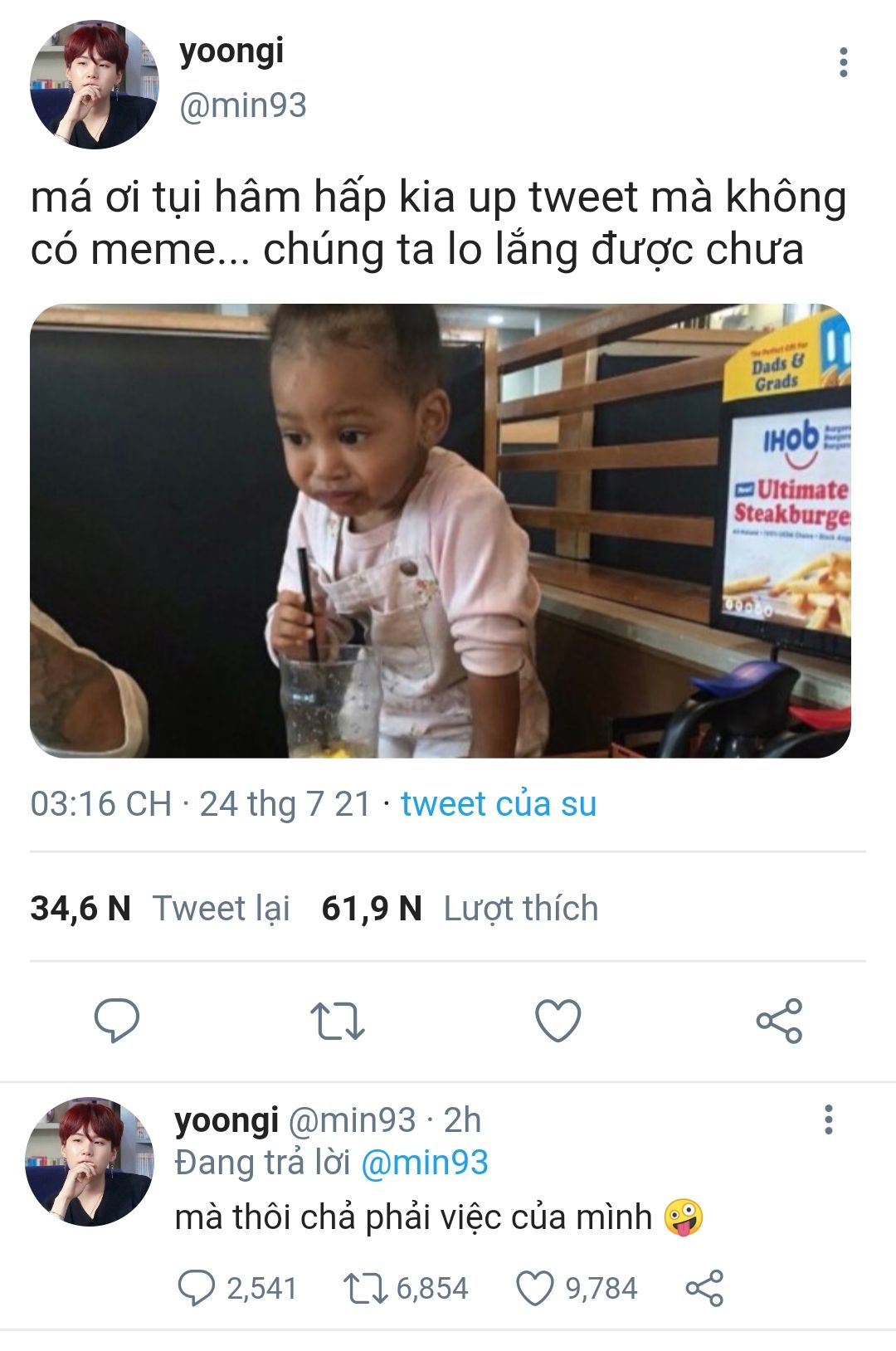Image resolution: width=896 pixels, height=1351 pixels.
Task: Open the reply tweet's three-dot menu
Action: [x=828, y=1119]
